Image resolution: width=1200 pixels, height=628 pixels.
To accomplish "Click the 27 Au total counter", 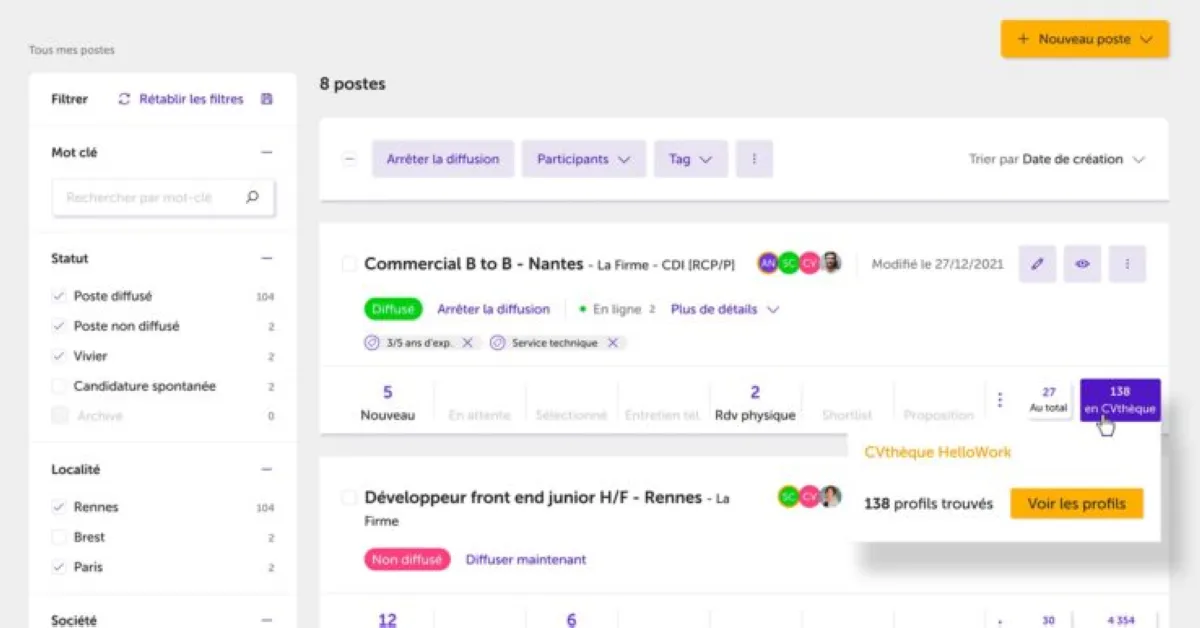I will pyautogui.click(x=1049, y=400).
